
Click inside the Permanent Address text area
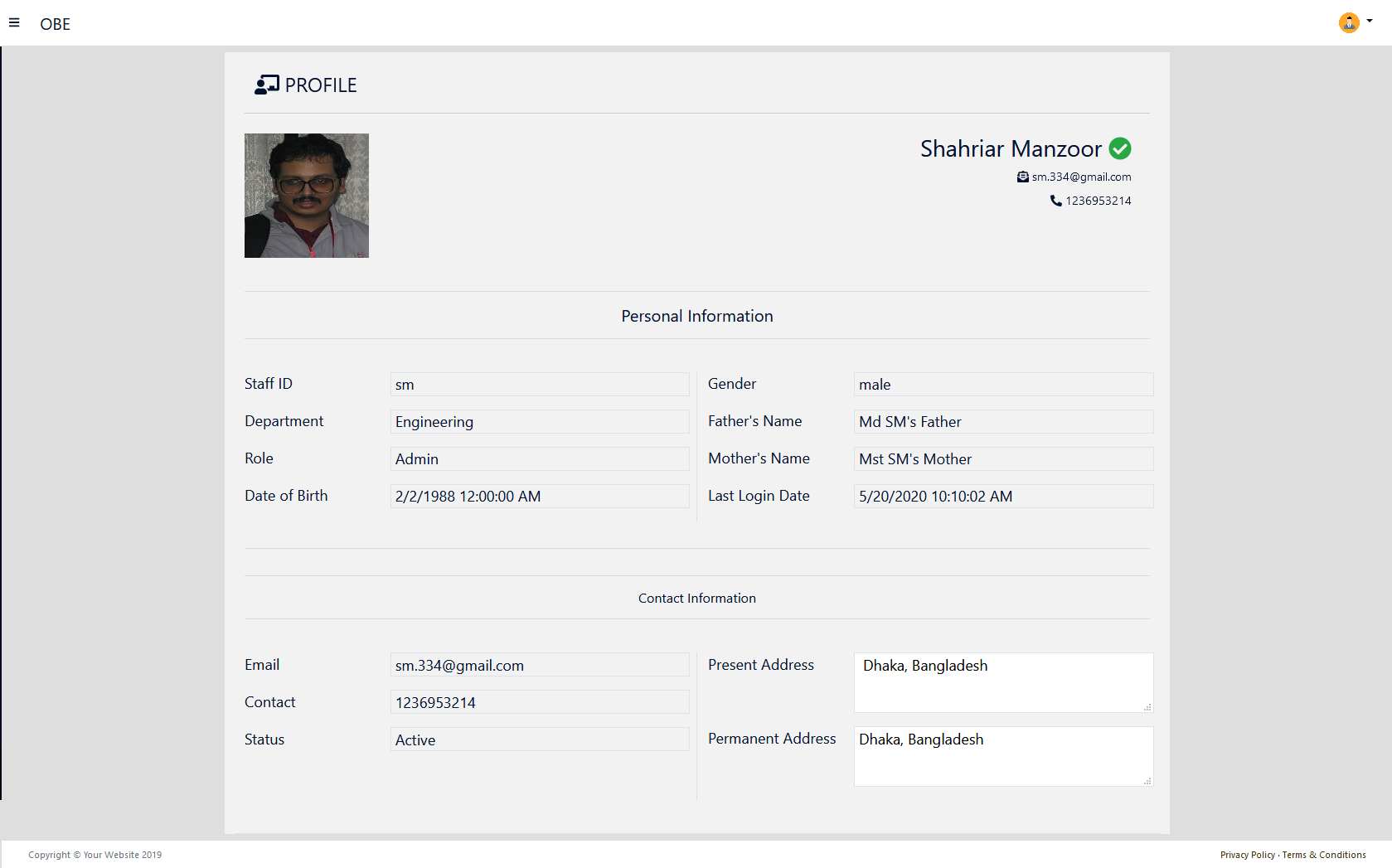[x=1004, y=756]
